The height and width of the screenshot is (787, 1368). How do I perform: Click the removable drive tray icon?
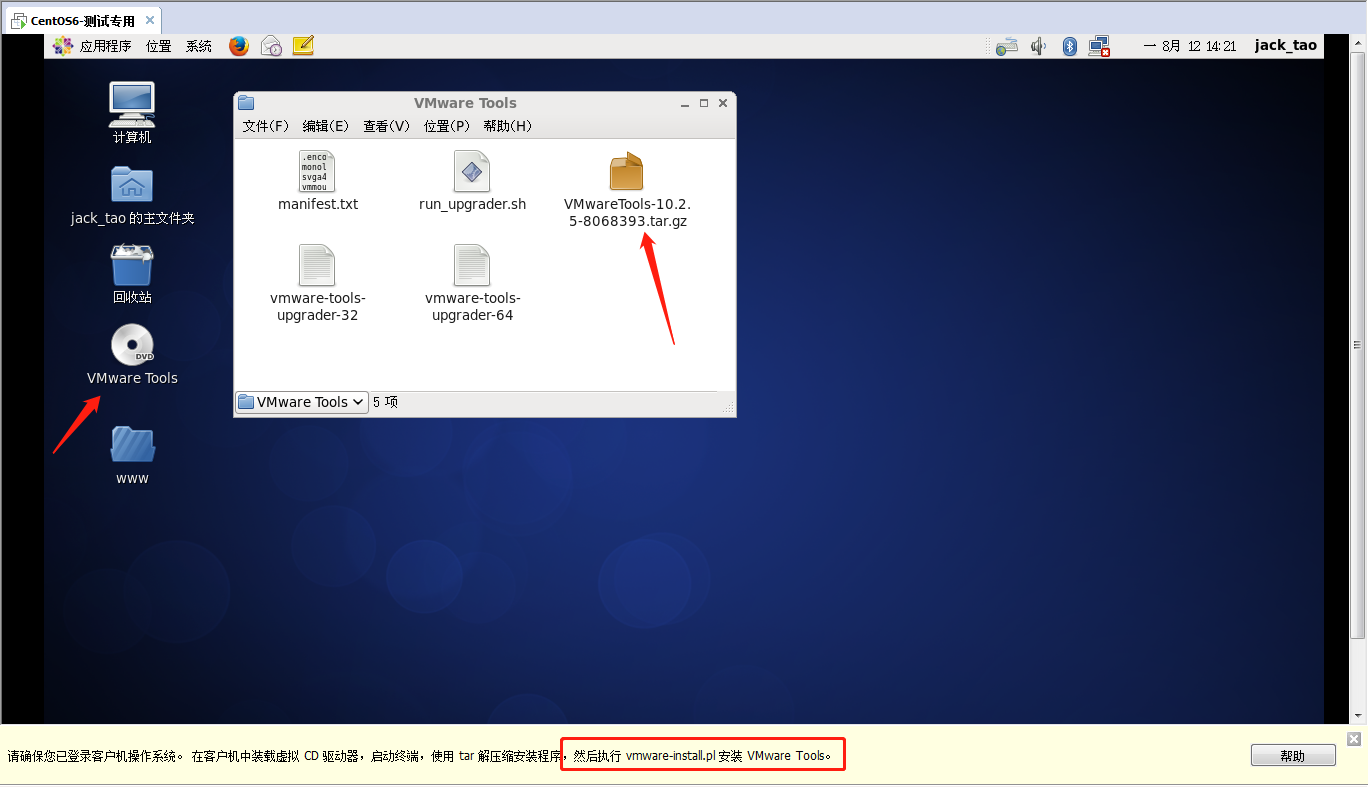(1007, 46)
